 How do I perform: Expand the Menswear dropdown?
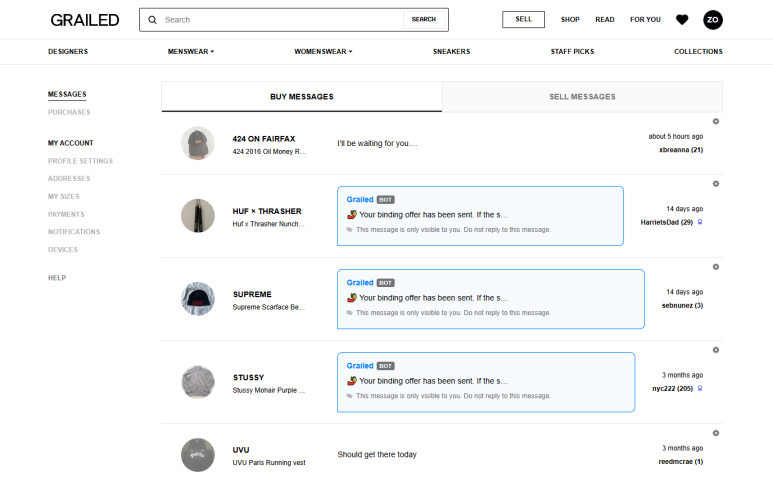[191, 51]
